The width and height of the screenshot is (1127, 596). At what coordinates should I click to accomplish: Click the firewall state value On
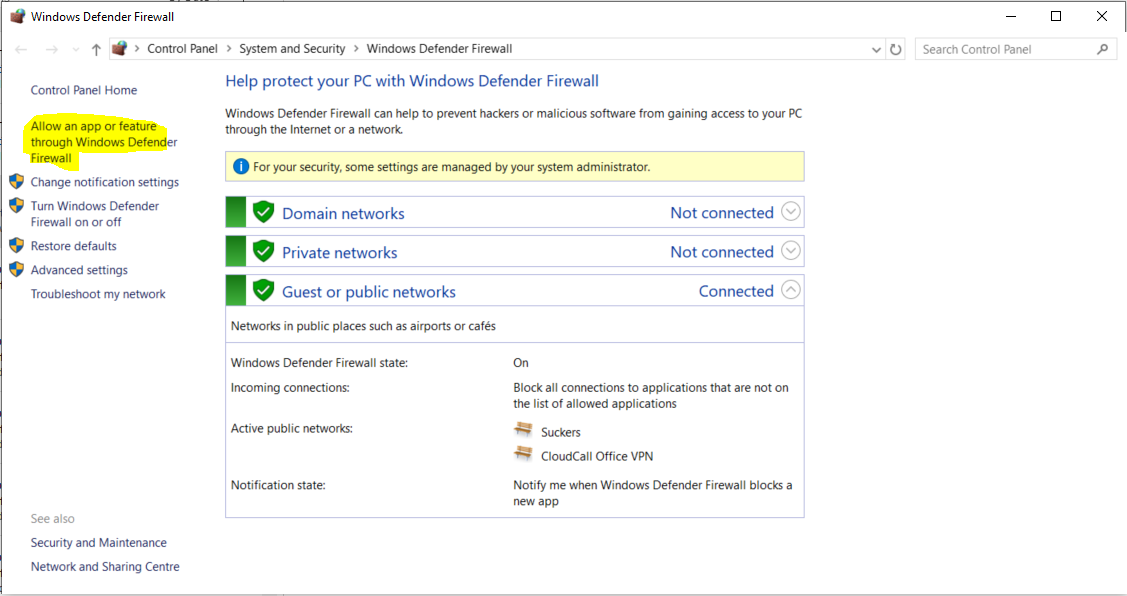[520, 363]
